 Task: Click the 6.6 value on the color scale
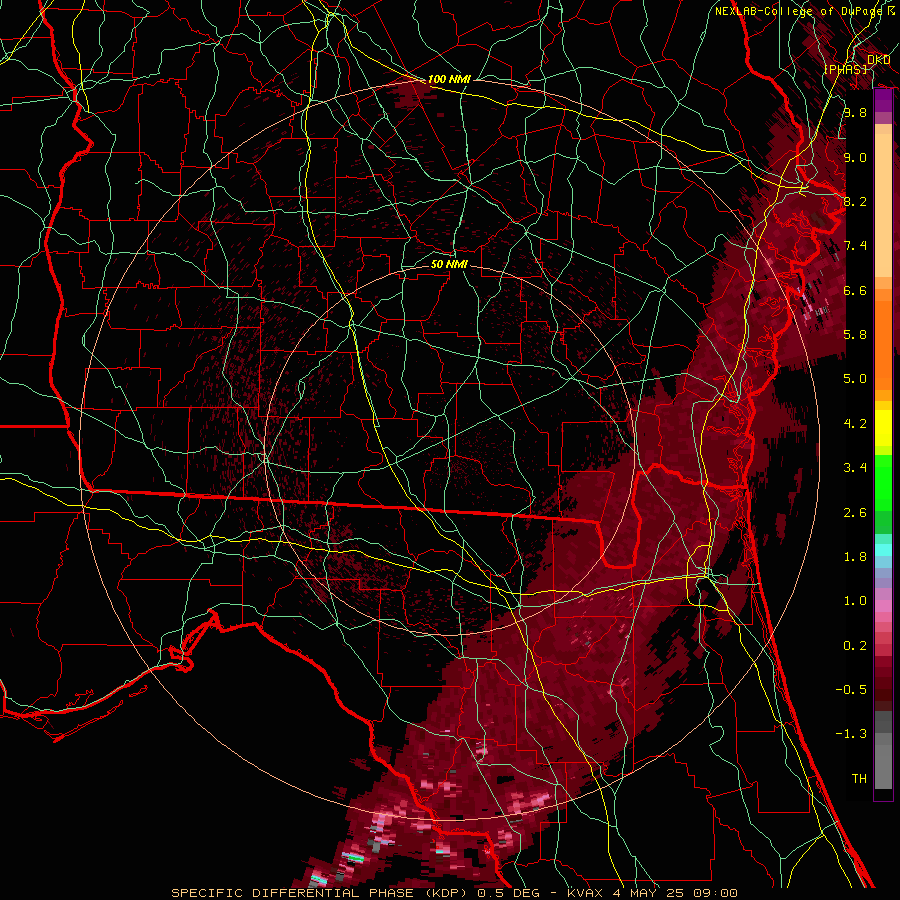click(855, 290)
